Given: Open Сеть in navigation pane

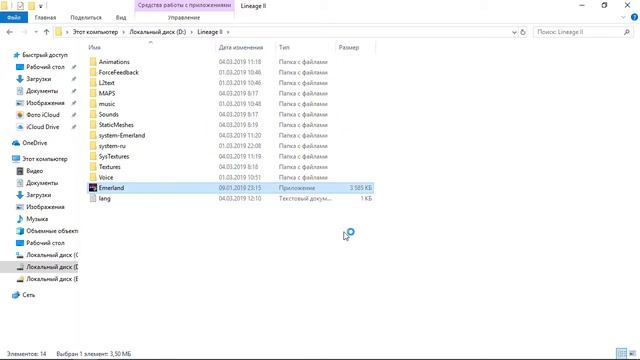Looking at the screenshot, I should [x=29, y=295].
